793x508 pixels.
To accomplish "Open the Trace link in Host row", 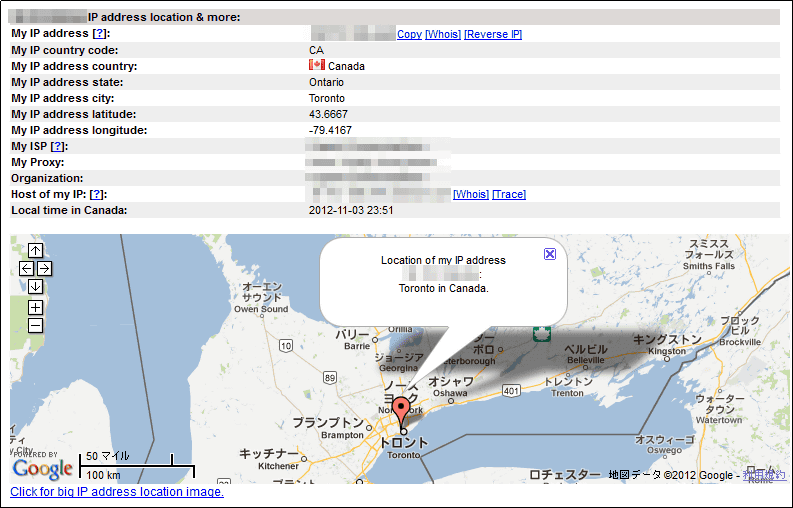I will (x=509, y=194).
